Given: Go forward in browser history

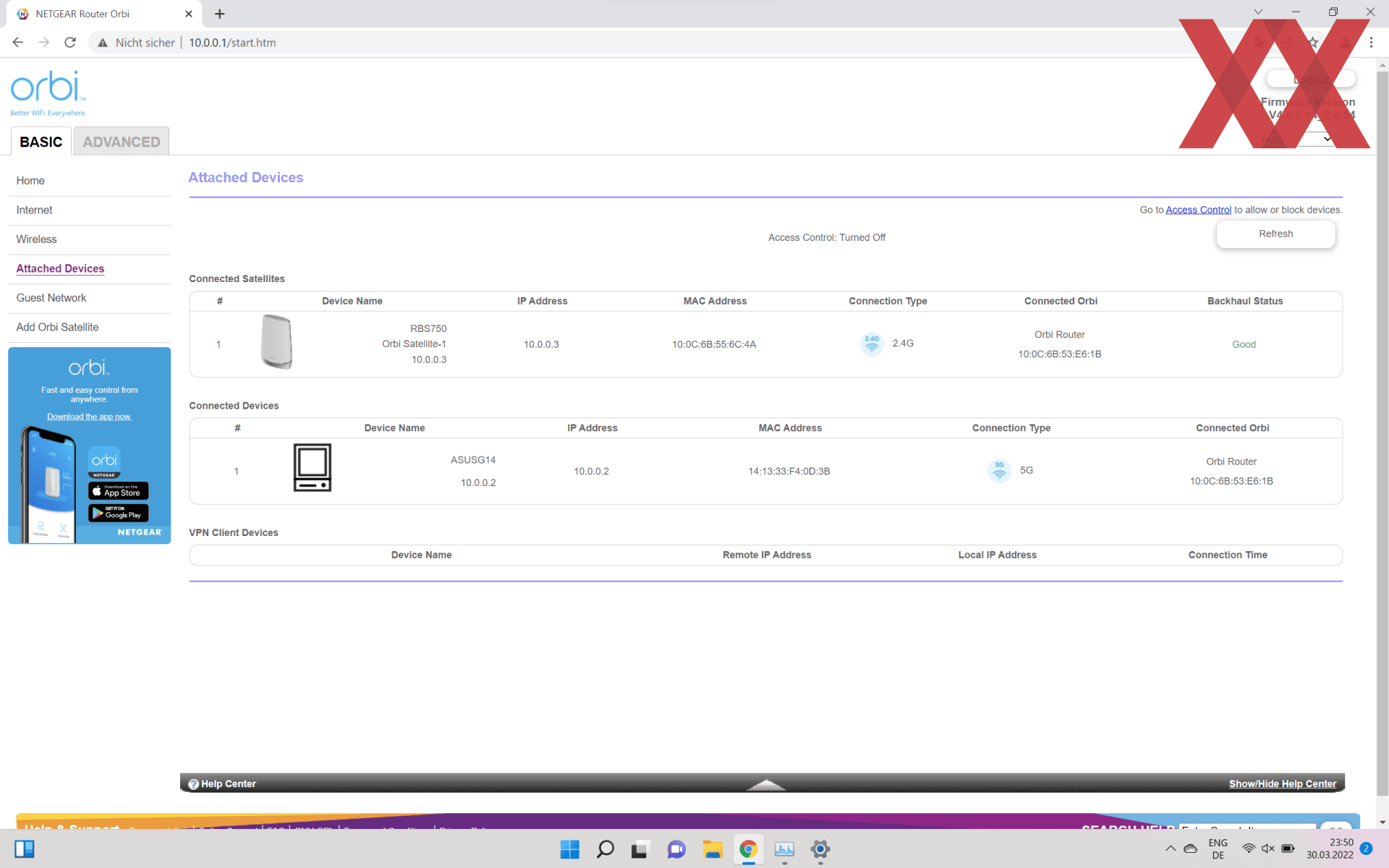Looking at the screenshot, I should 44,43.
